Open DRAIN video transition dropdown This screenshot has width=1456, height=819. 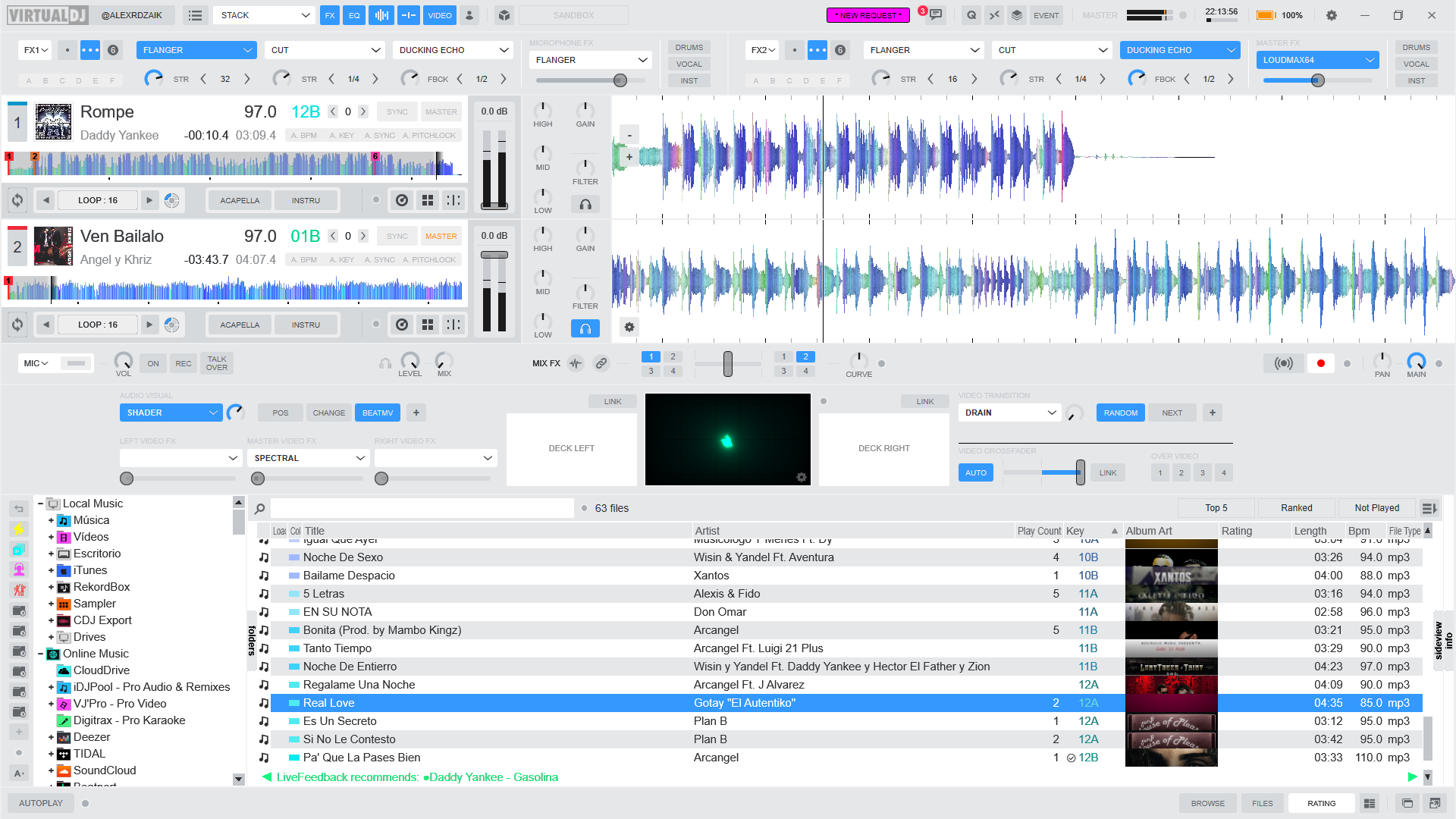tap(1009, 413)
